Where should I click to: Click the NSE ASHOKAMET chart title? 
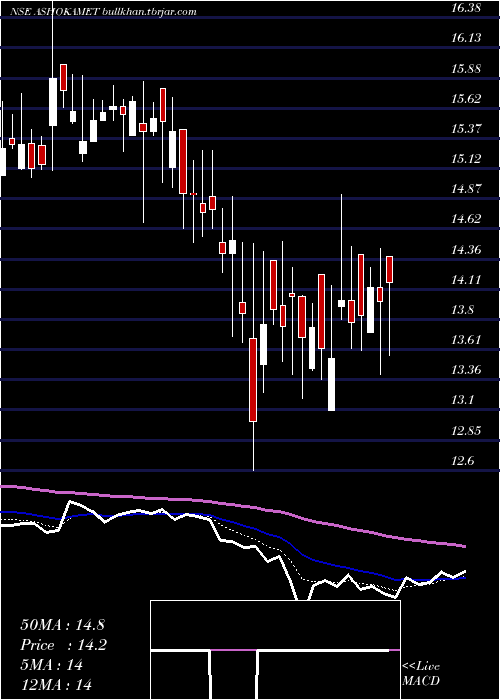[x=101, y=12]
